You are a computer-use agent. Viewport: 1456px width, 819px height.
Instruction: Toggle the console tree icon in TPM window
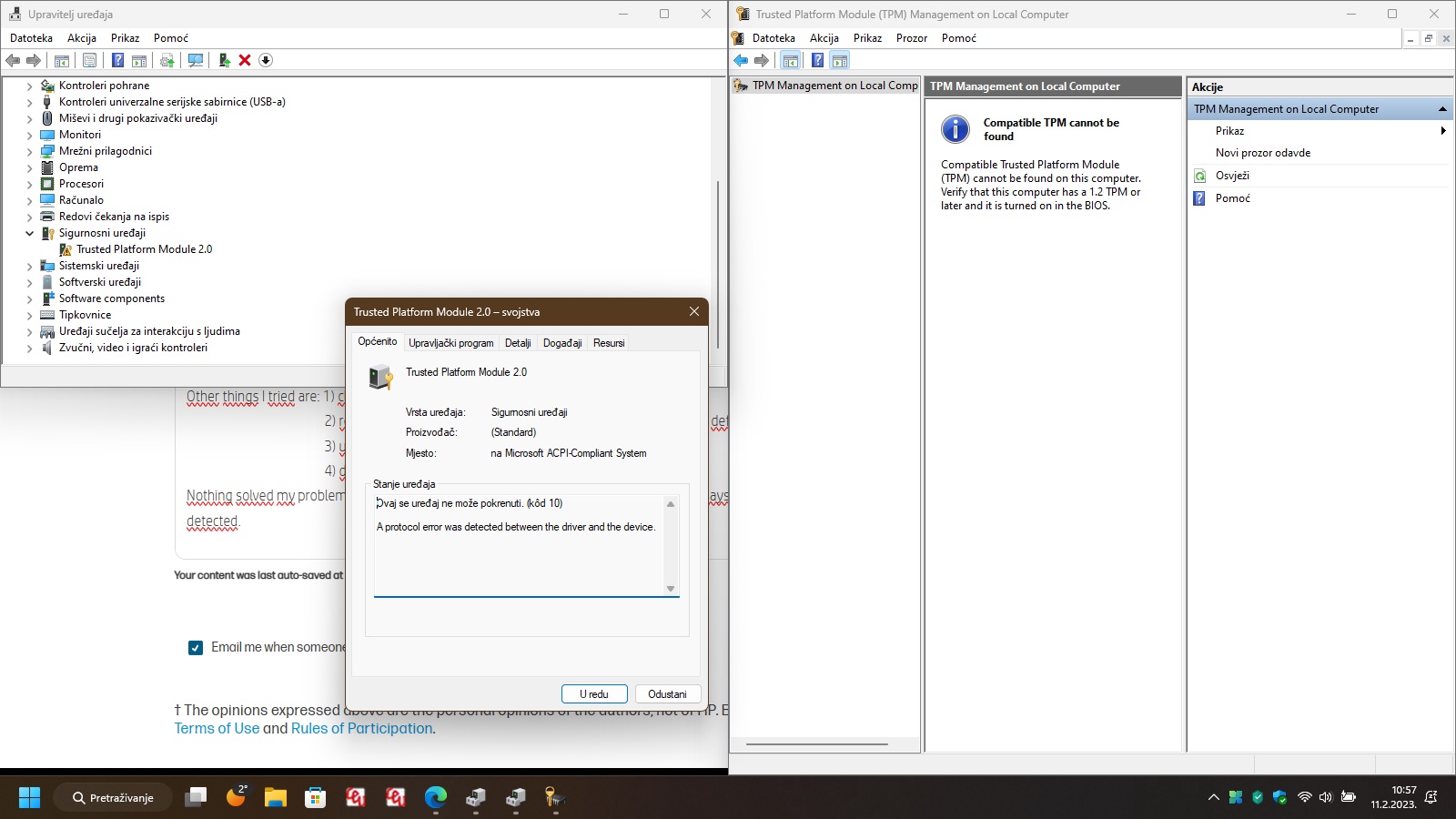coord(791,60)
